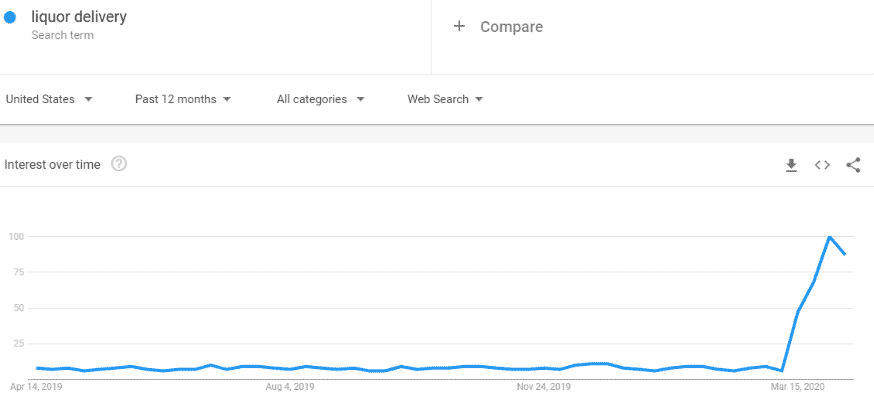Screen dimensions: 874x404
Task: Open the Interest over time help icon
Action: click(x=119, y=164)
